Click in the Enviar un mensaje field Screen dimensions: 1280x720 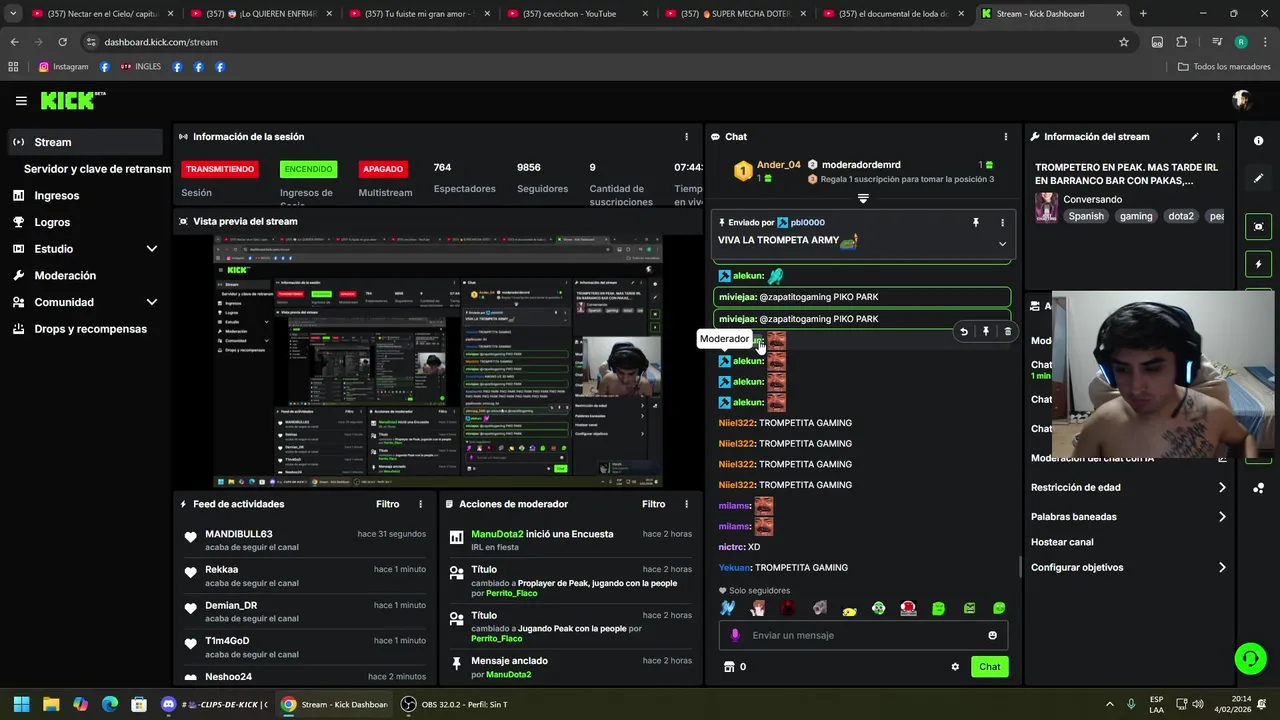[x=863, y=635]
